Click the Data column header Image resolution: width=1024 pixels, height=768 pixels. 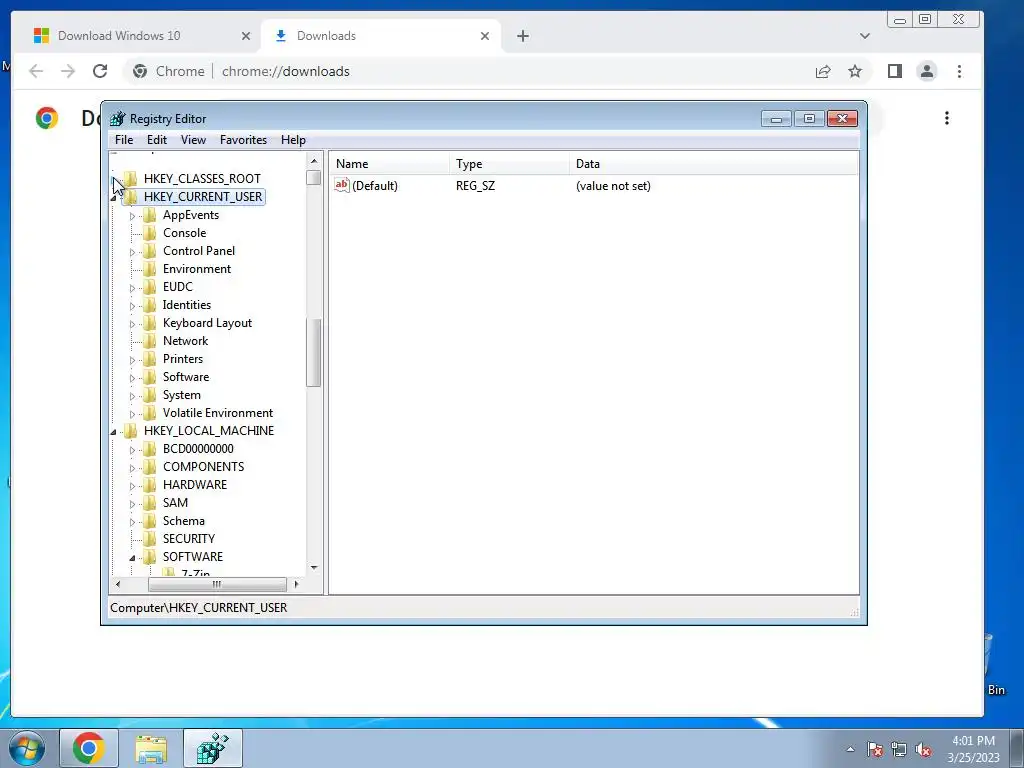714,164
